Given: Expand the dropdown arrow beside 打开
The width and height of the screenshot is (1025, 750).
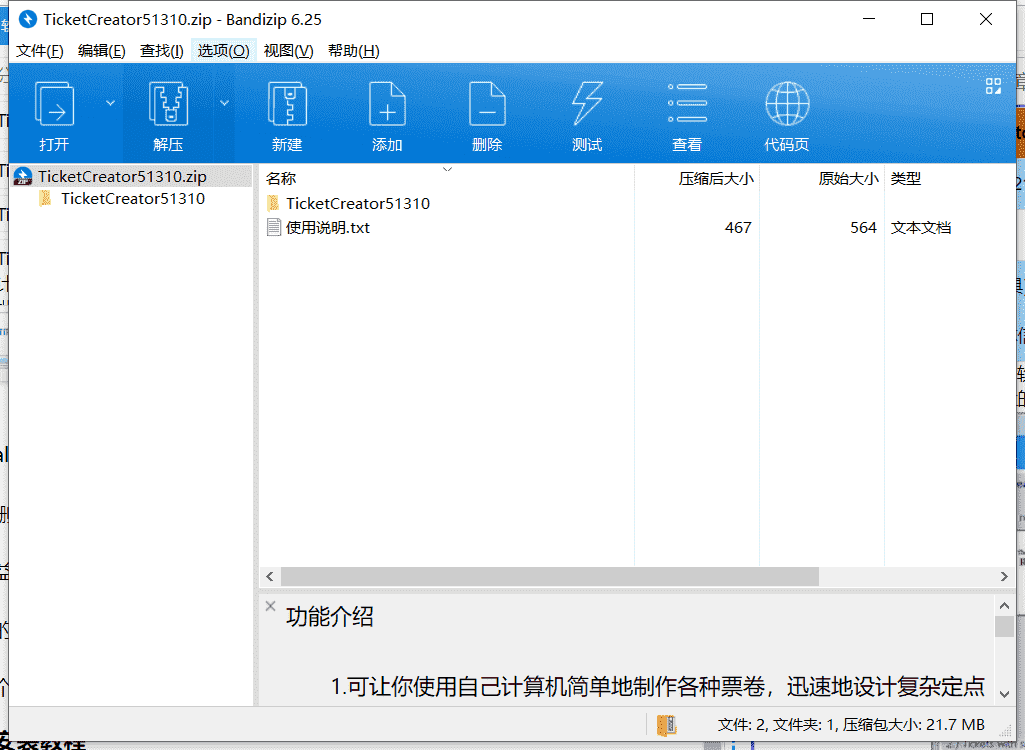Looking at the screenshot, I should [110, 103].
